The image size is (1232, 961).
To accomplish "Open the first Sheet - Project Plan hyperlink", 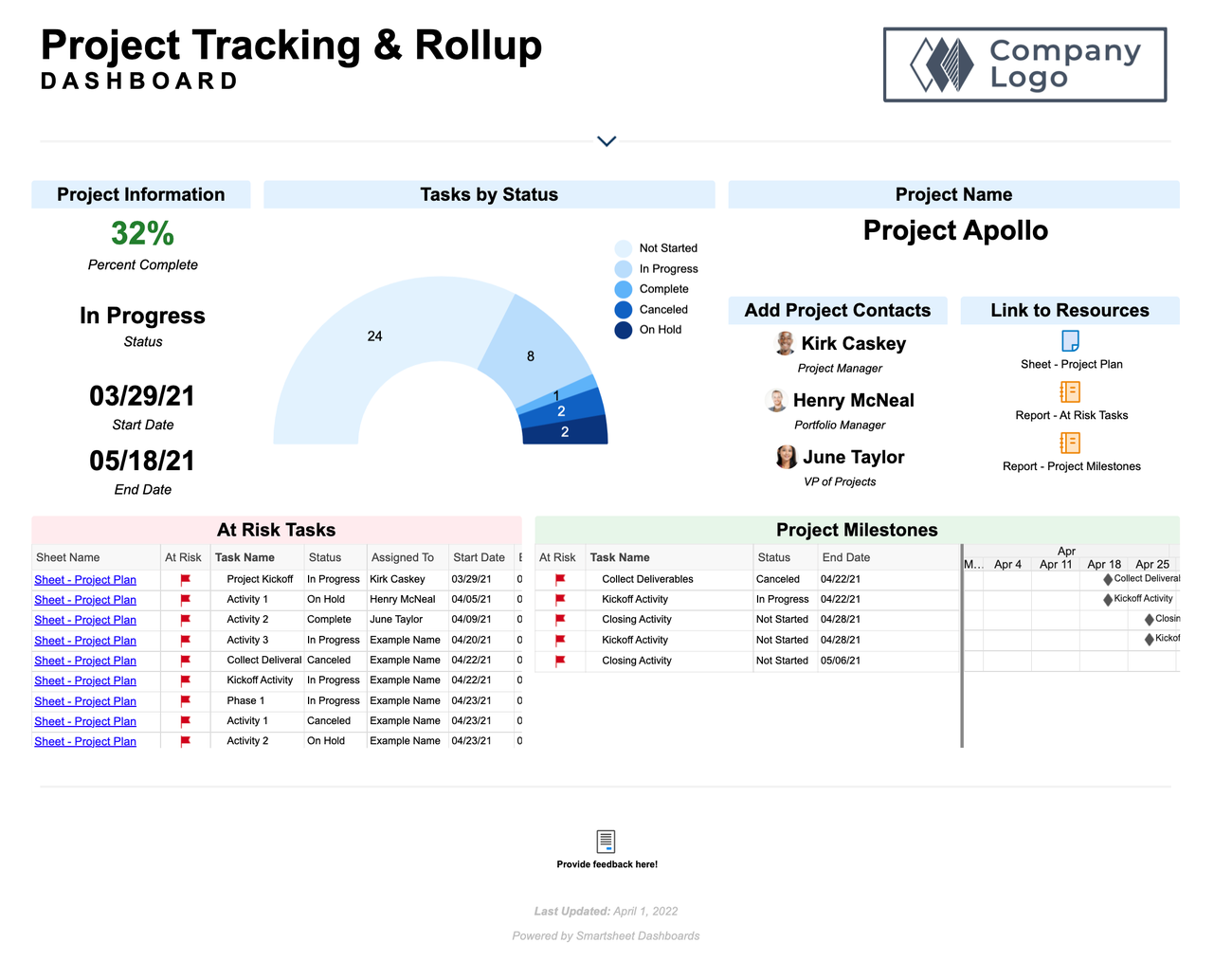I will tap(84, 579).
